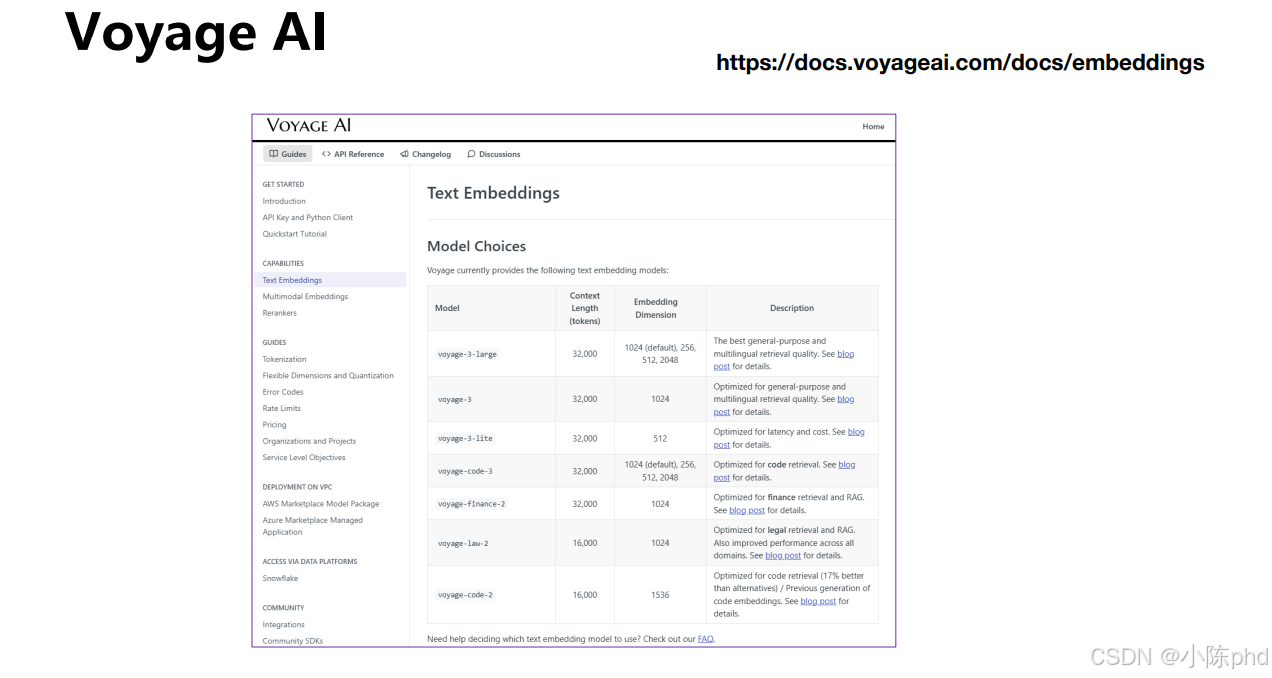Open the Tokenization guide
Image resolution: width=1272 pixels, height=678 pixels.
(284, 359)
